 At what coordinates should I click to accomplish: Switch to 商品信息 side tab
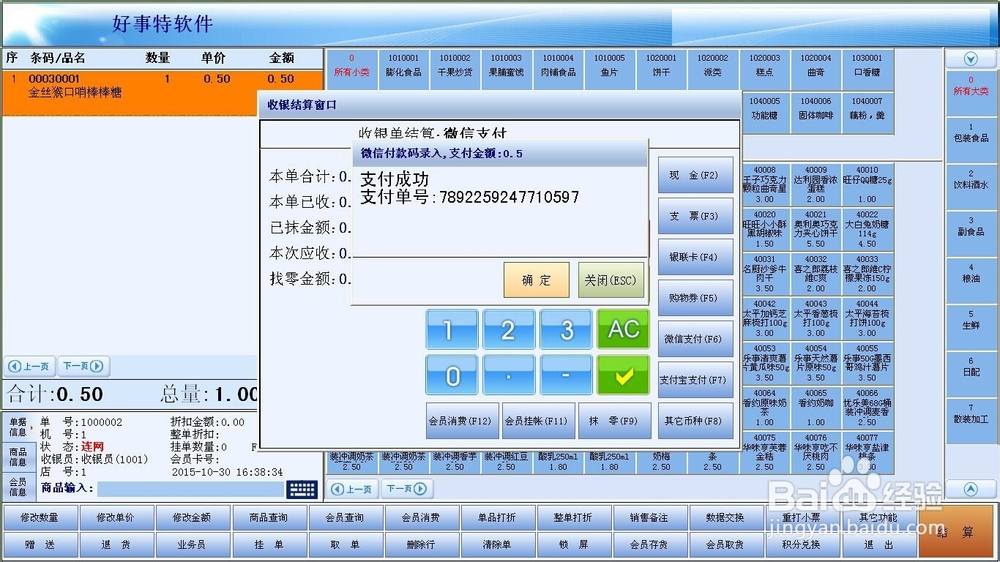pos(18,457)
